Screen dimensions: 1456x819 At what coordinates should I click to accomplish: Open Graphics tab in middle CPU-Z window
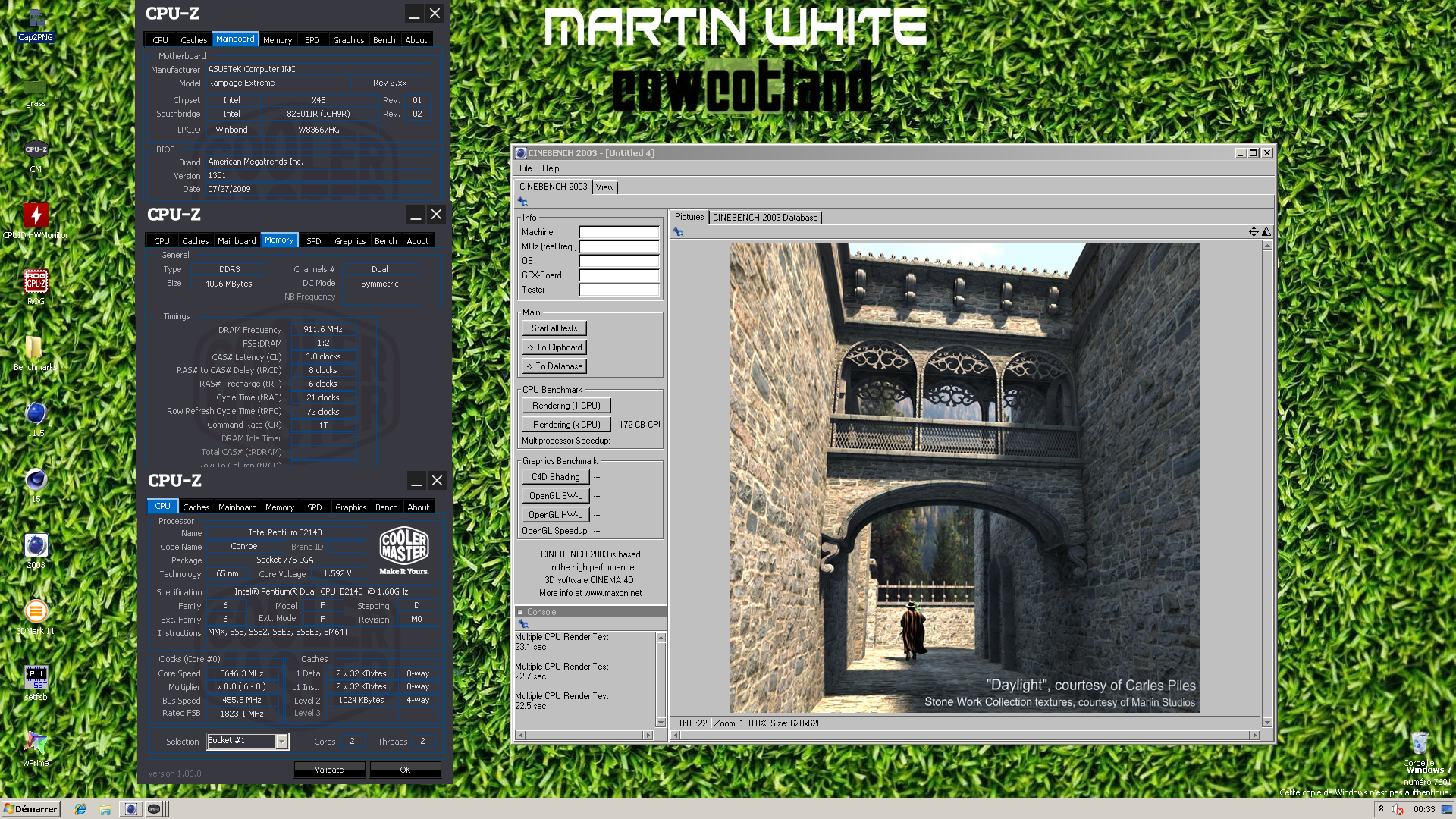pos(350,241)
